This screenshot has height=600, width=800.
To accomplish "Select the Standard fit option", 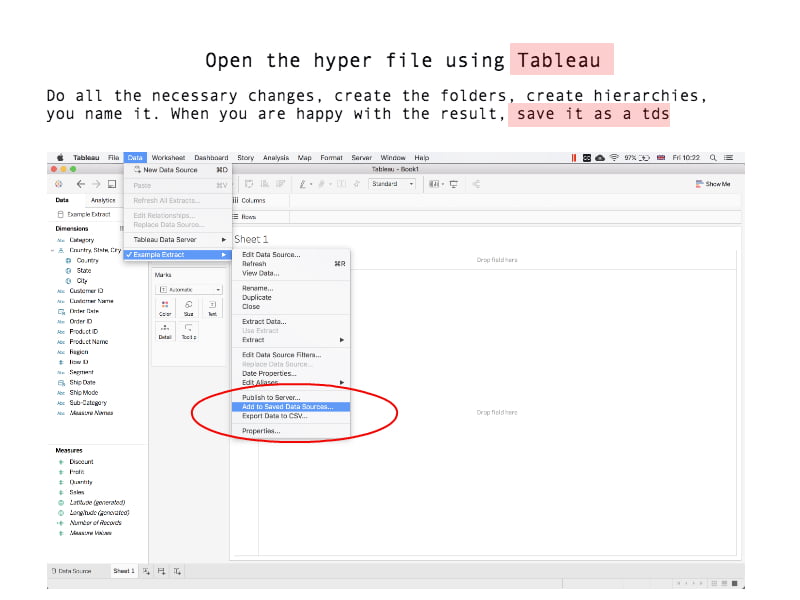I will pos(394,184).
